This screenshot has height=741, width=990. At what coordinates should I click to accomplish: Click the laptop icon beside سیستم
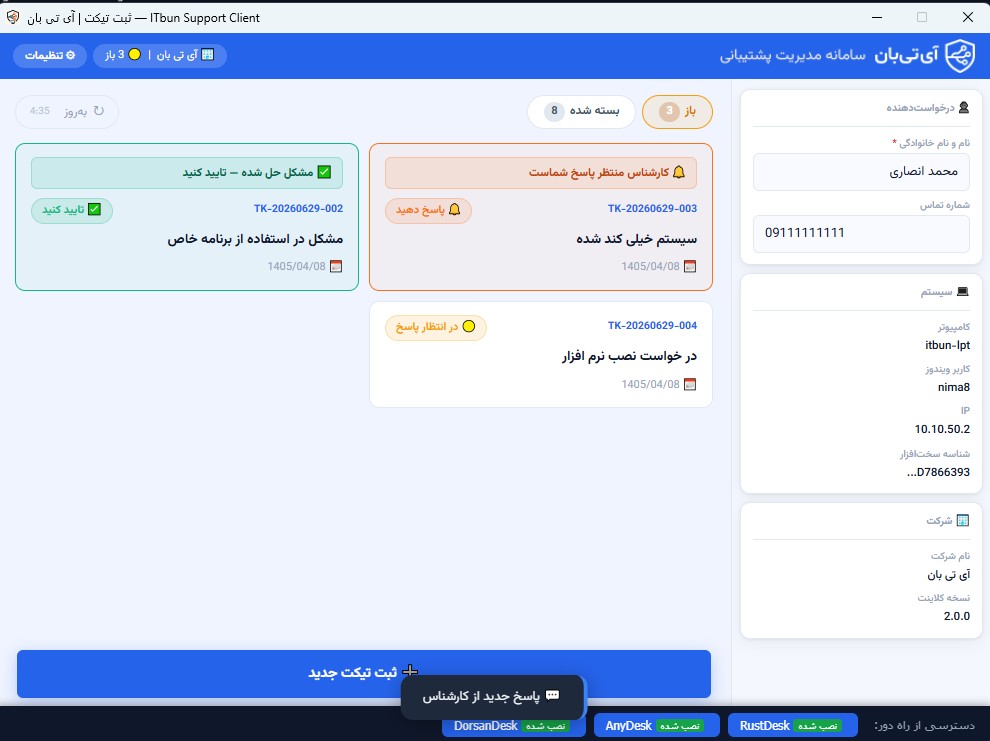tap(963, 292)
